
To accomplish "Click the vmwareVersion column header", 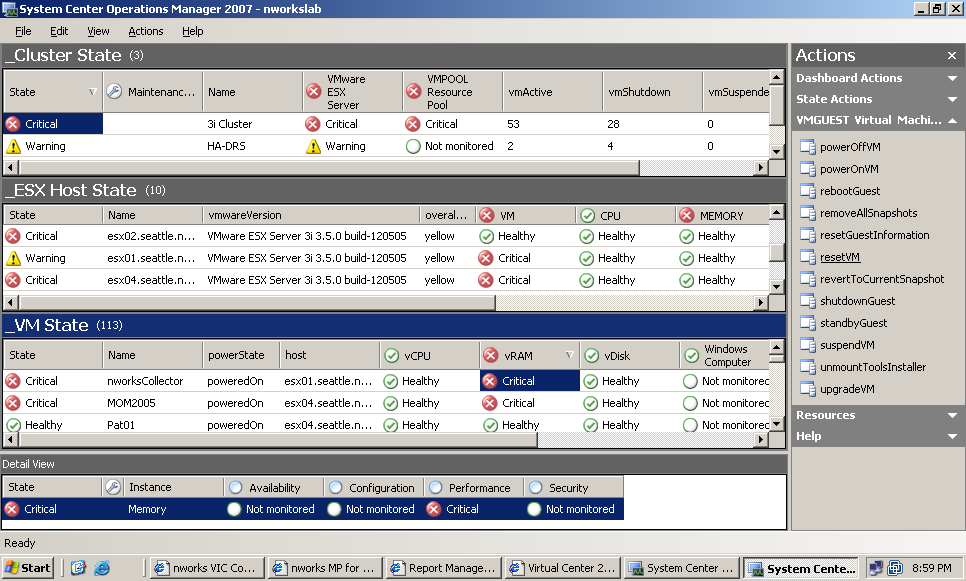I will 311,215.
